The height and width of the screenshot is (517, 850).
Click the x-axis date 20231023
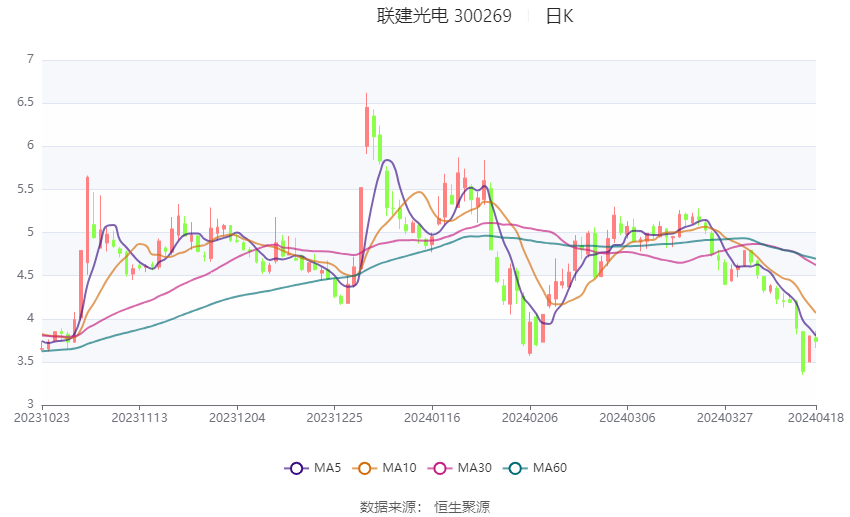42,418
